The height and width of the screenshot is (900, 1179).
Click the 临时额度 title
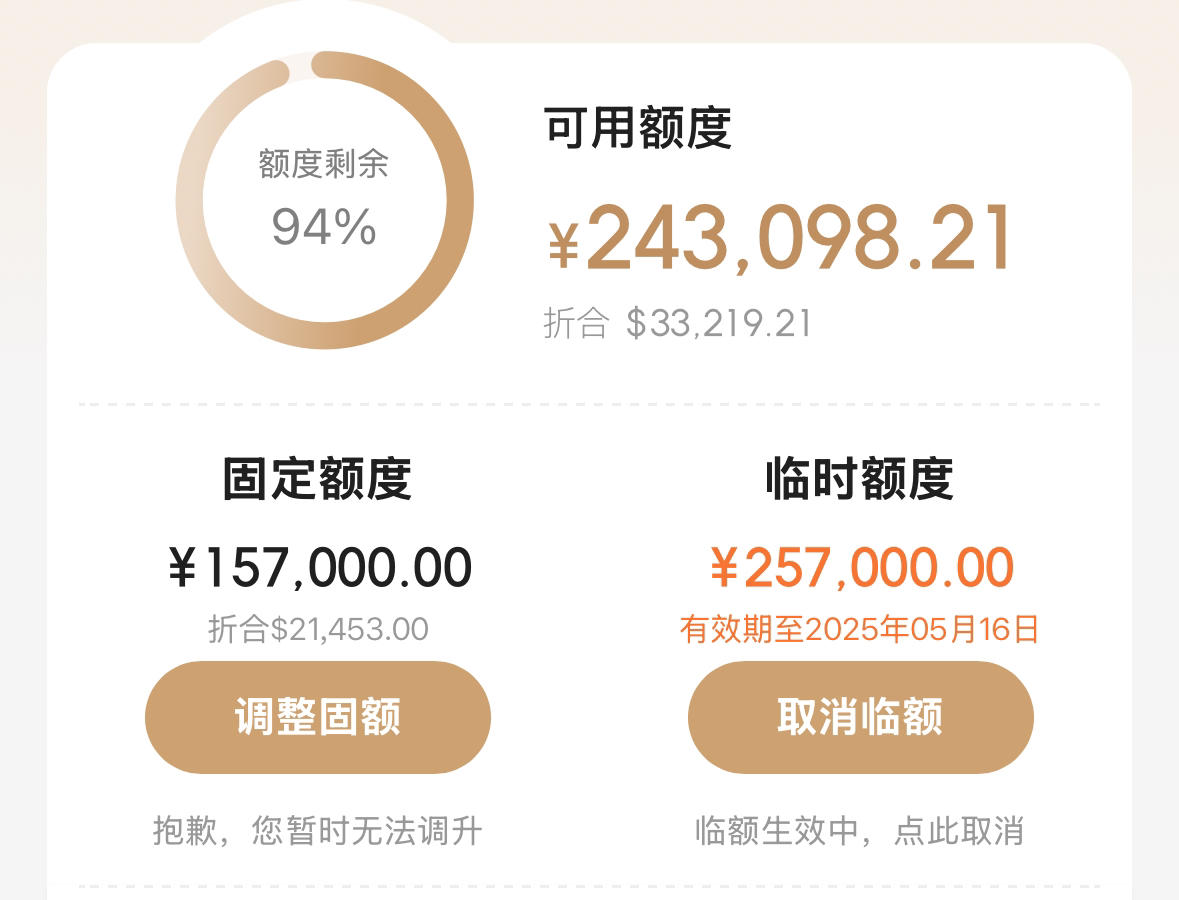point(859,478)
